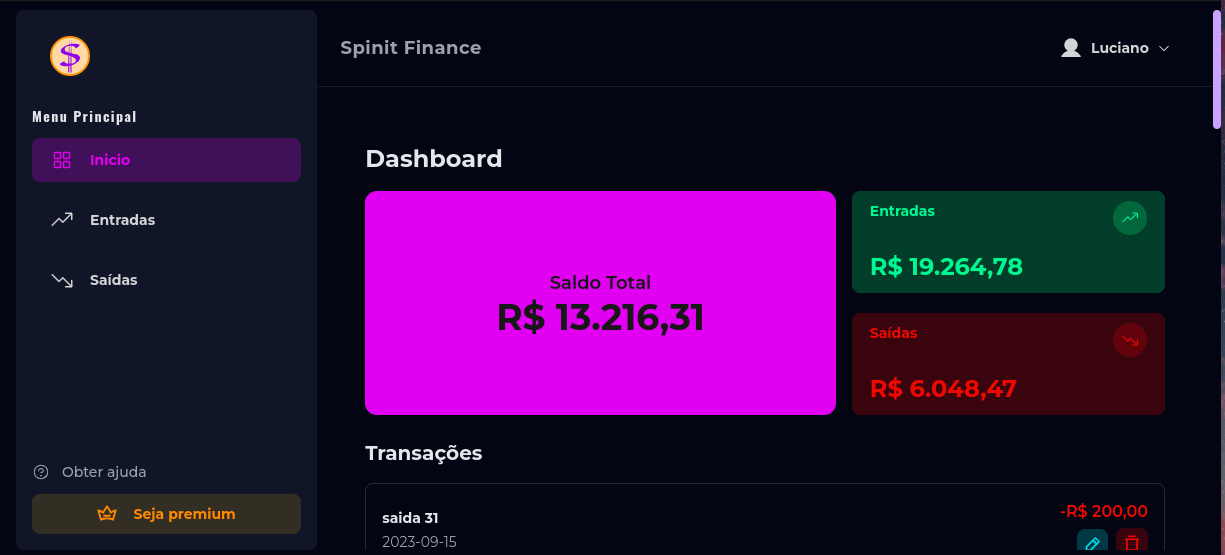Click the -R$ 200,00 transaction value

click(1104, 511)
